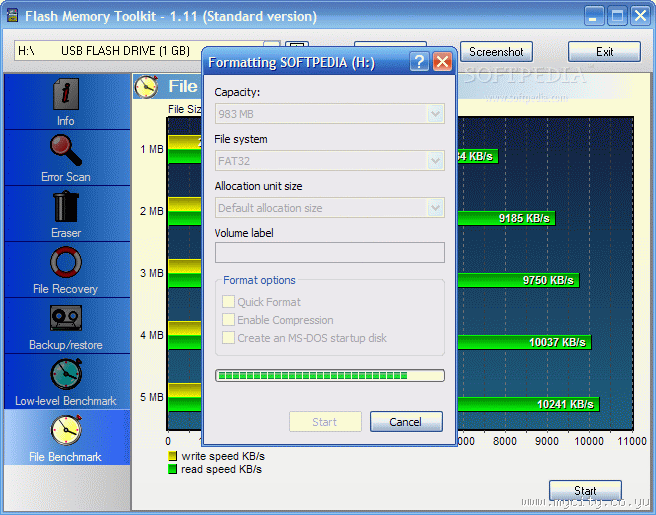Tick the Enable Compression checkbox
Image resolution: width=656 pixels, height=515 pixels.
(228, 320)
